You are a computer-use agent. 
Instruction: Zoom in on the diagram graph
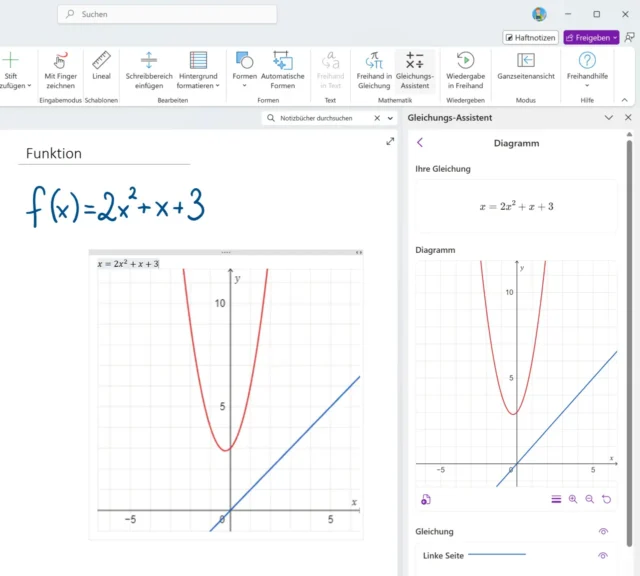573,499
